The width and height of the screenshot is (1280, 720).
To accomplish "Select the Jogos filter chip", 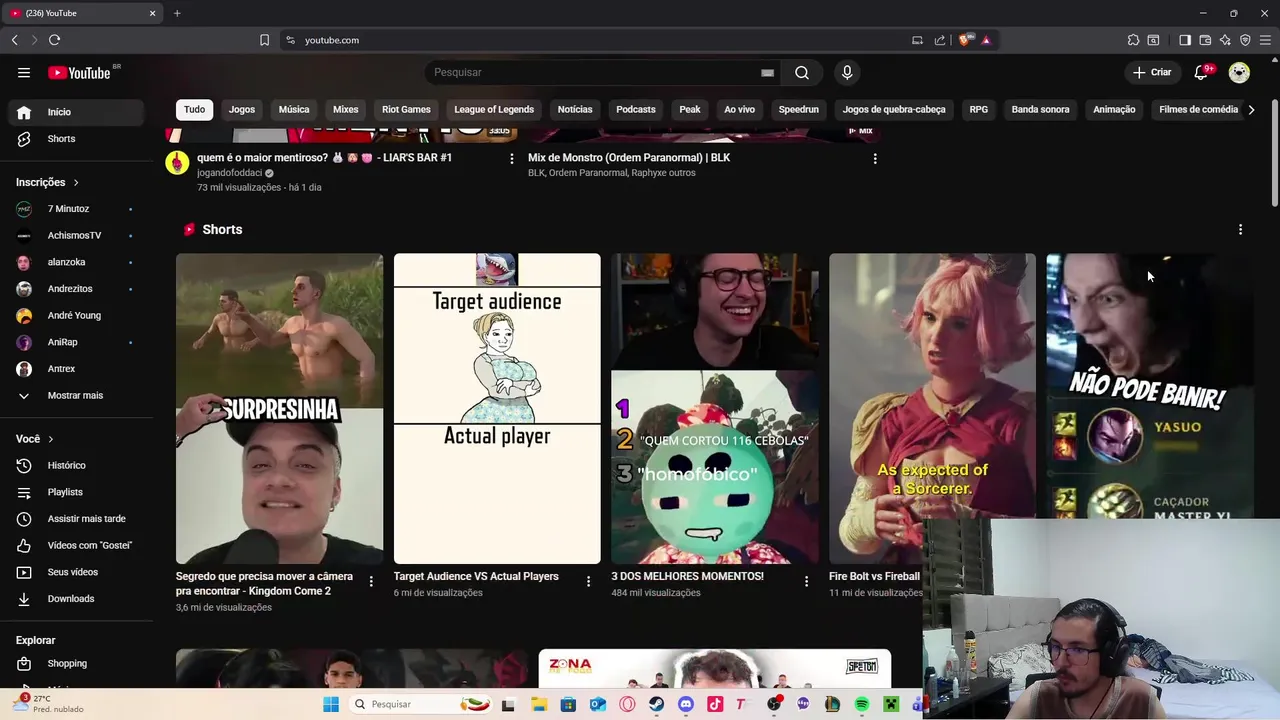I will click(x=242, y=109).
